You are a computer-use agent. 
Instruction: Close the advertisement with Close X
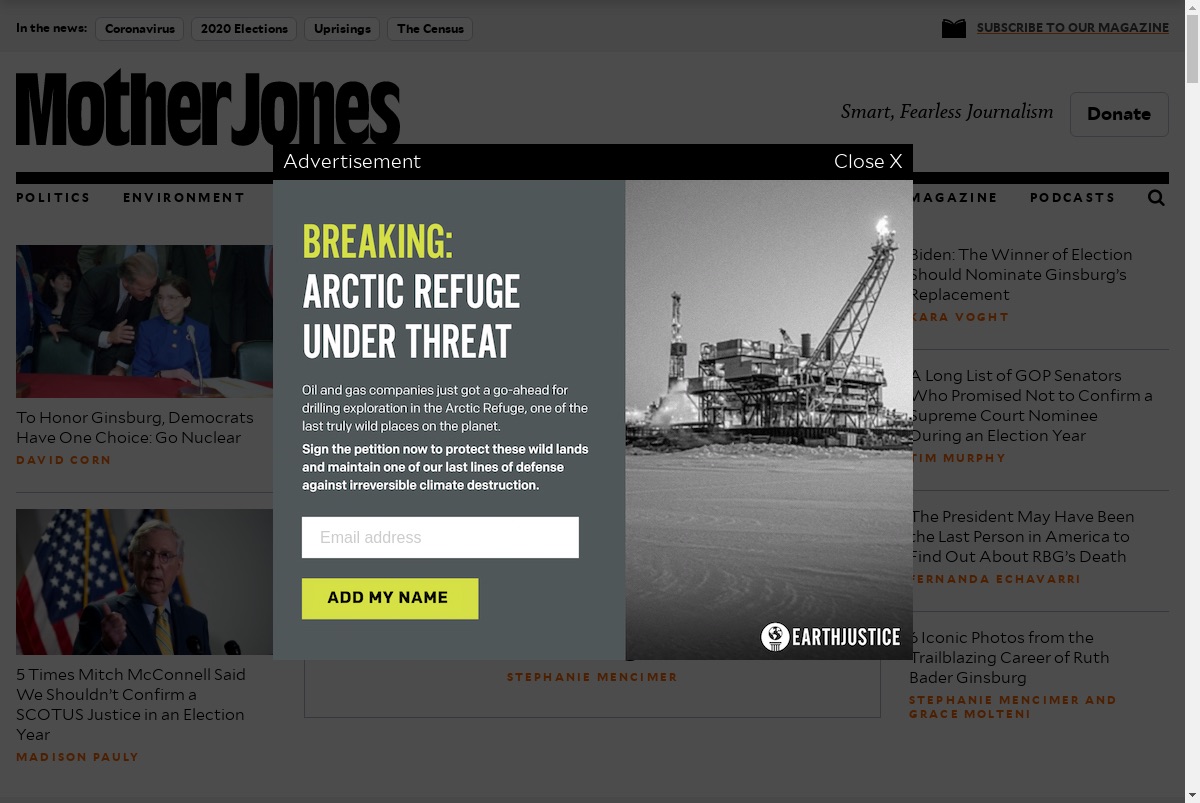tap(868, 161)
